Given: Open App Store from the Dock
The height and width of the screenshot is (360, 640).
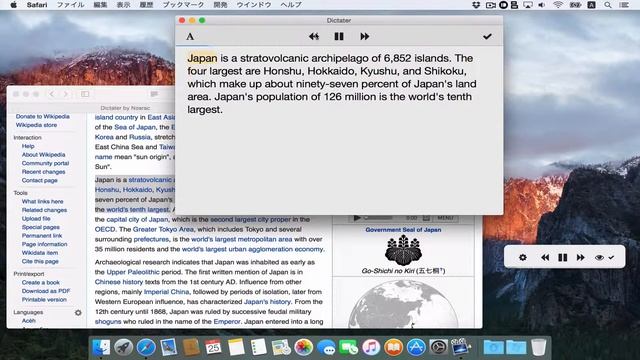Looking at the screenshot, I should click(x=416, y=347).
